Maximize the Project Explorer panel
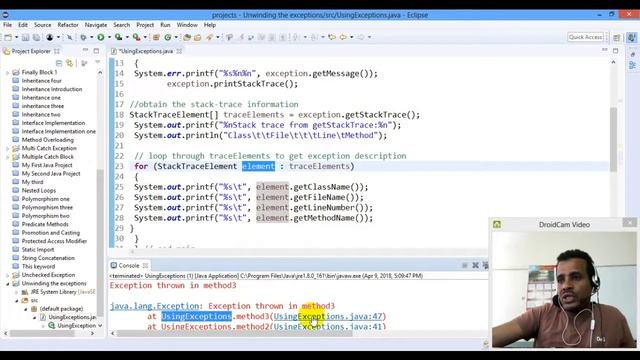The image size is (640, 360). click(96, 51)
